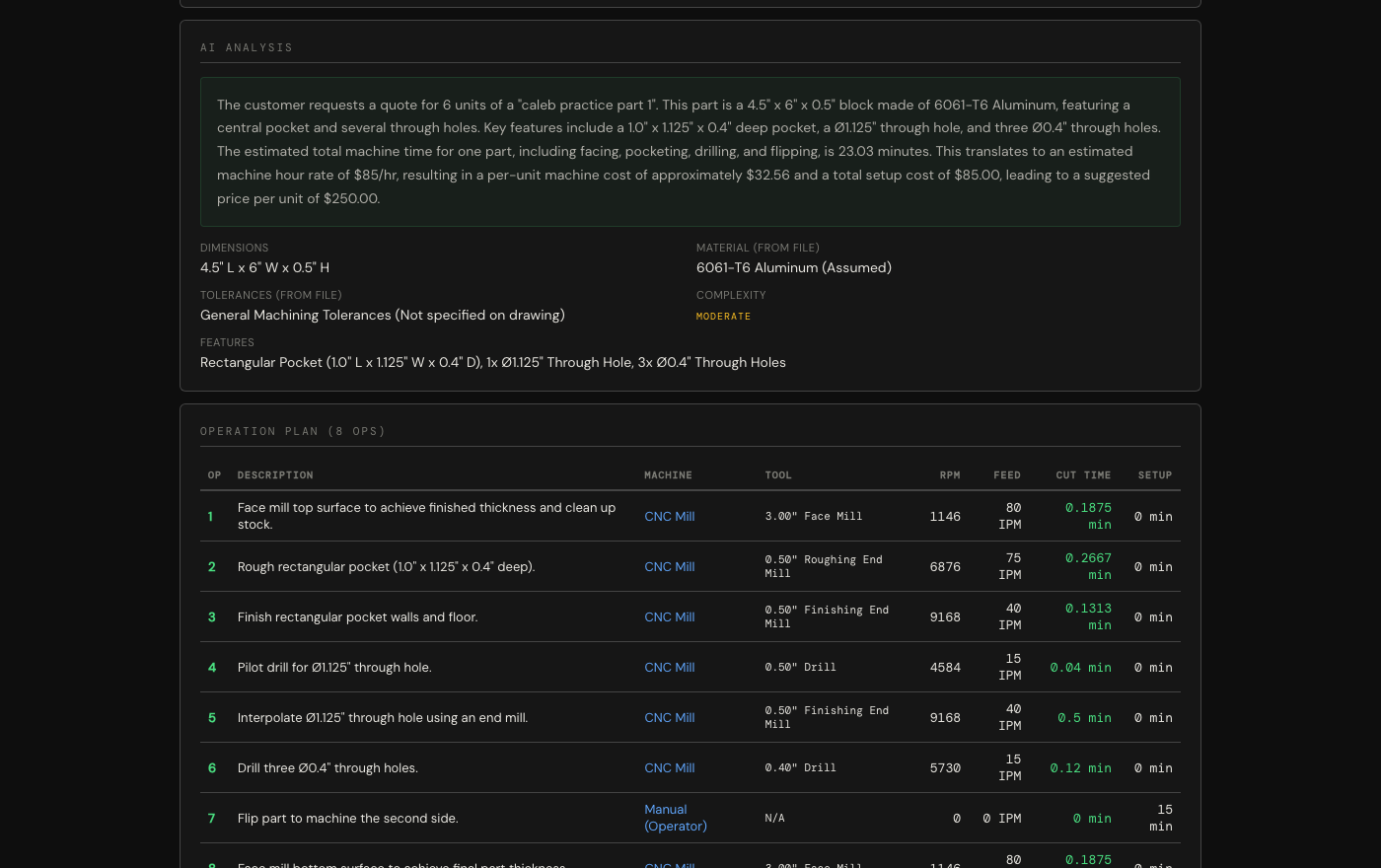Screen dimensions: 1381x868
Task: Click the AI ANALYSIS section heading
Action: tap(247, 47)
